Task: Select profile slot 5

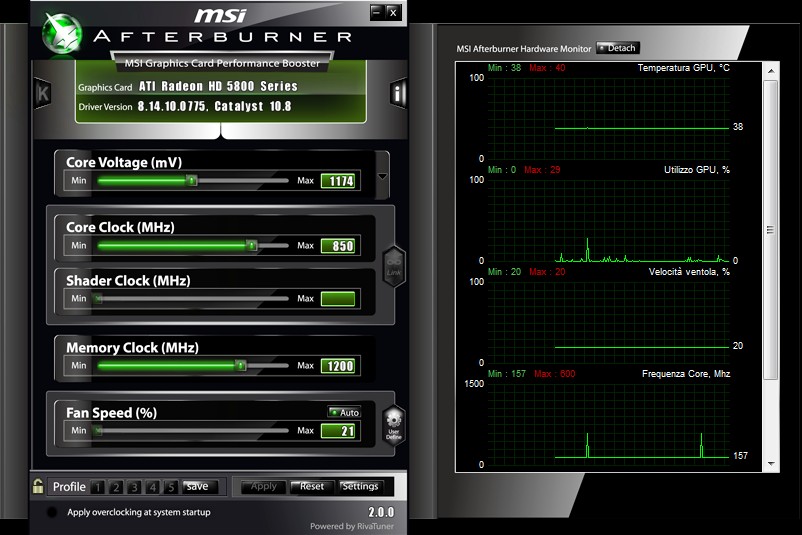Action: click(171, 487)
